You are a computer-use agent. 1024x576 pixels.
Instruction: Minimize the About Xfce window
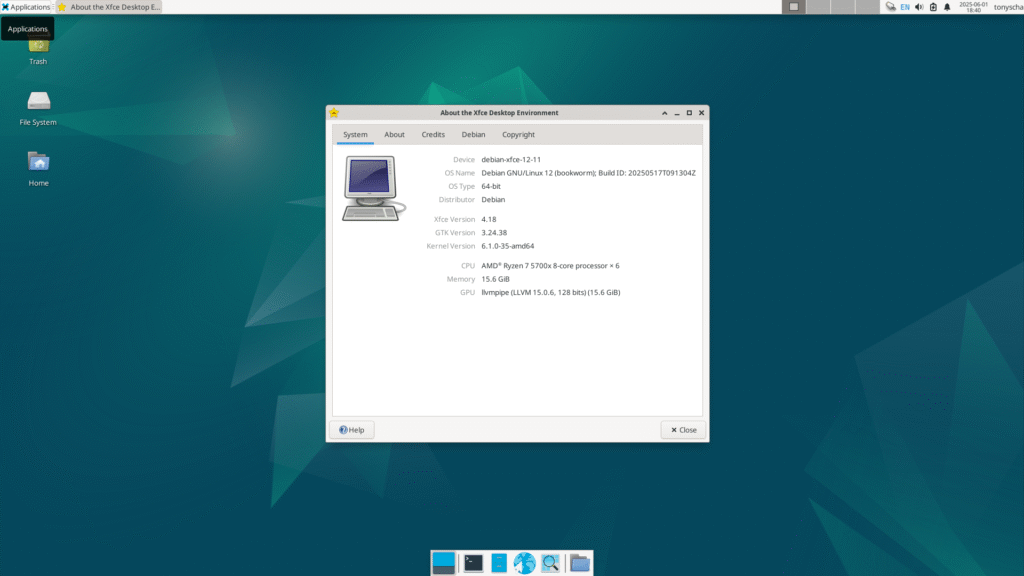click(677, 113)
